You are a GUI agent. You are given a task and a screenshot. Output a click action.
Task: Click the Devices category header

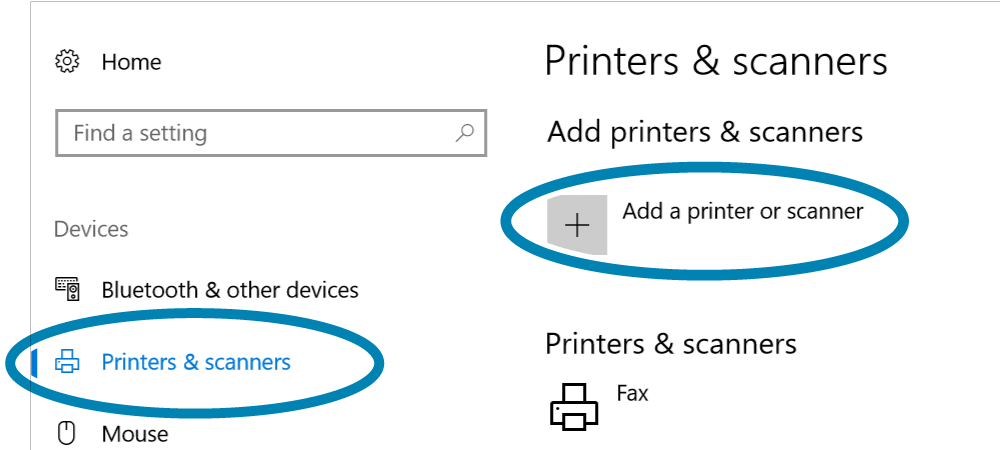(x=91, y=229)
